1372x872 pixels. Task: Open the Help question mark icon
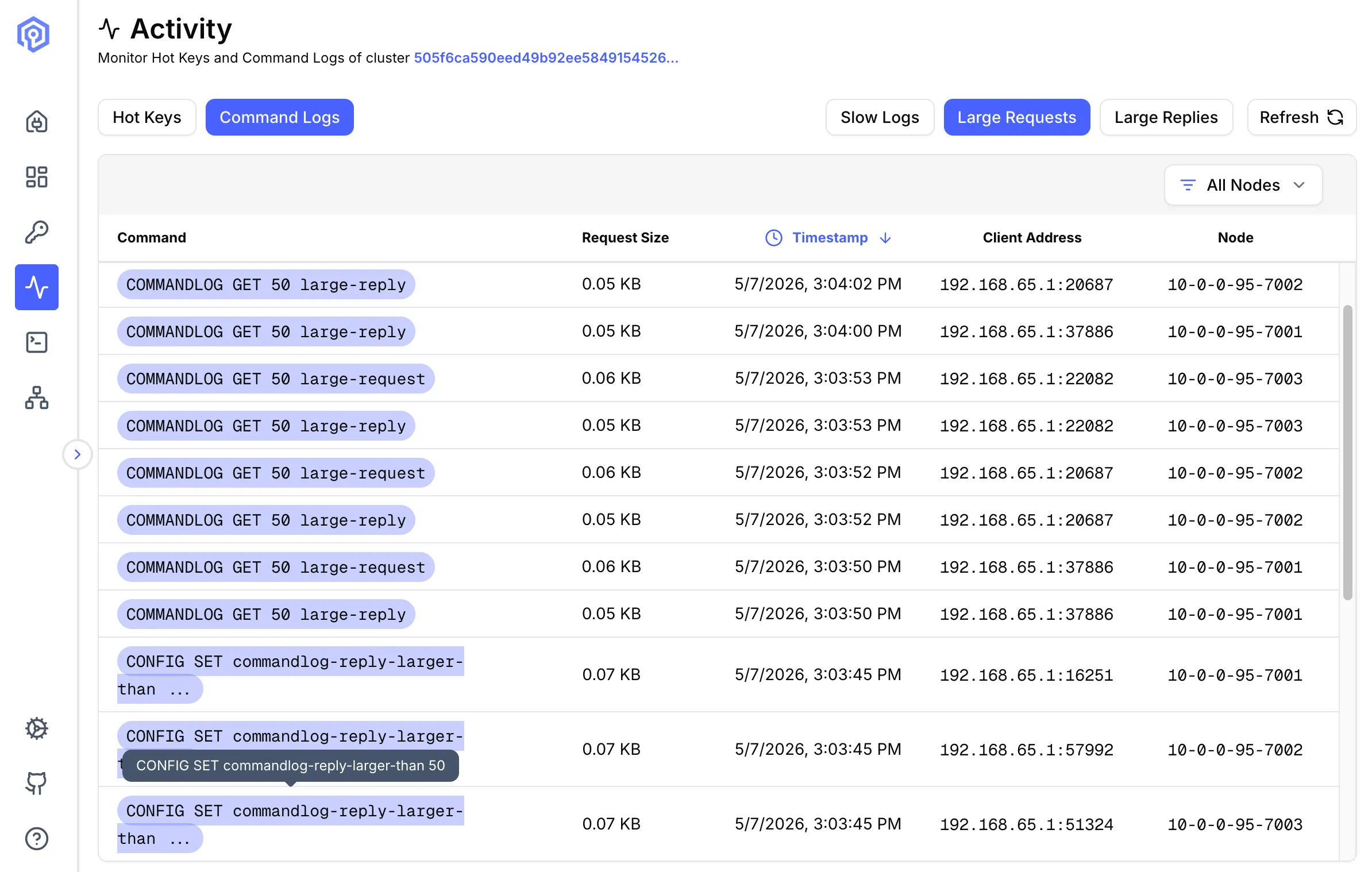pos(37,839)
